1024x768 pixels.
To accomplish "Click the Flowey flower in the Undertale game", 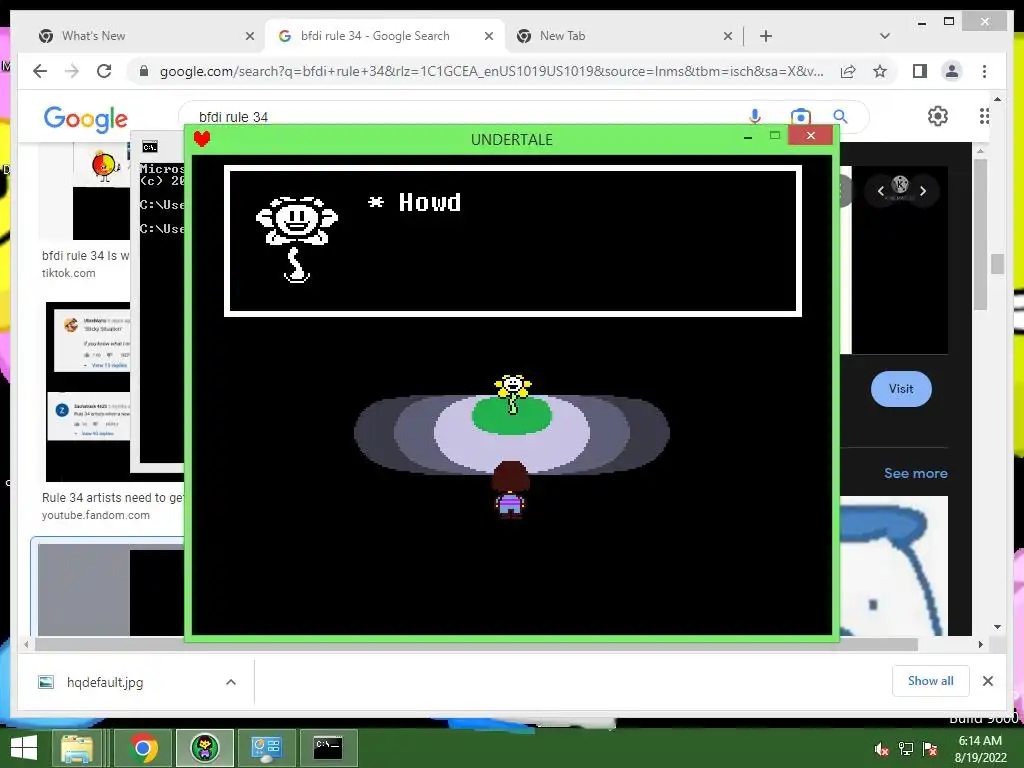I will coord(513,392).
